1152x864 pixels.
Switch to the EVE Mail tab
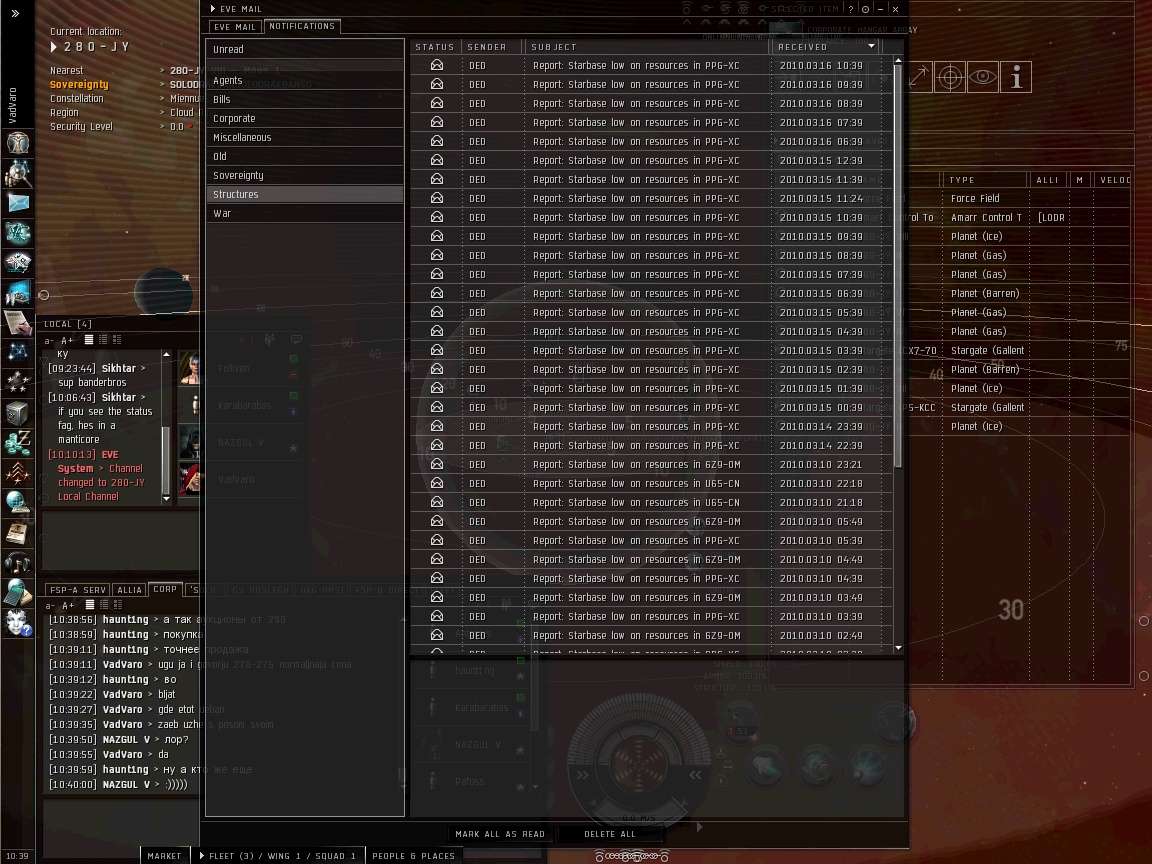(235, 26)
